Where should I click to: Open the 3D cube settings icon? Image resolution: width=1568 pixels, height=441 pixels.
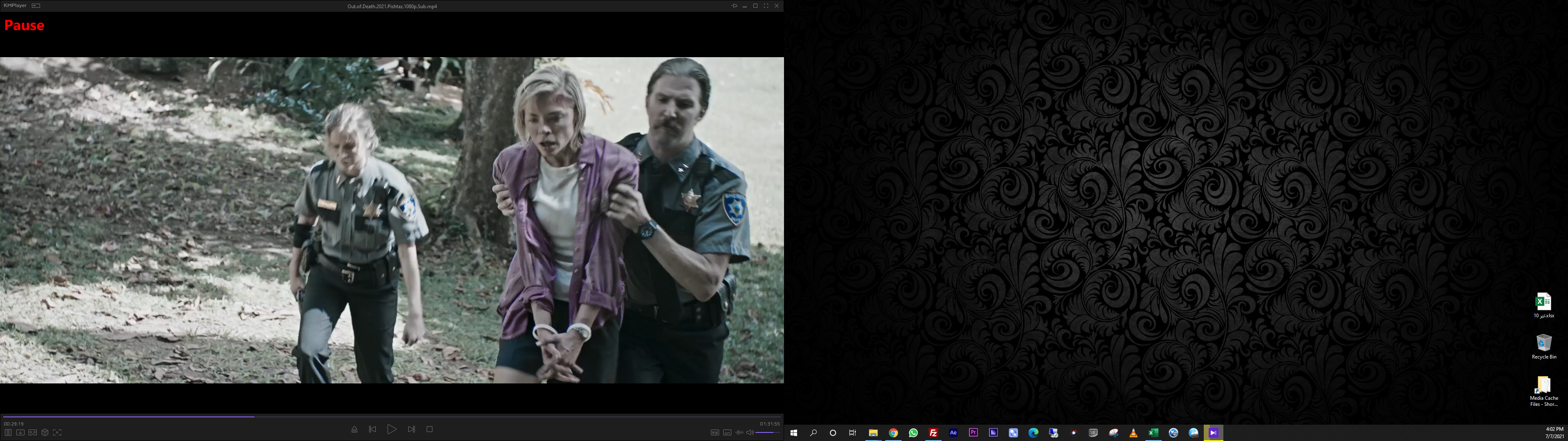point(45,432)
